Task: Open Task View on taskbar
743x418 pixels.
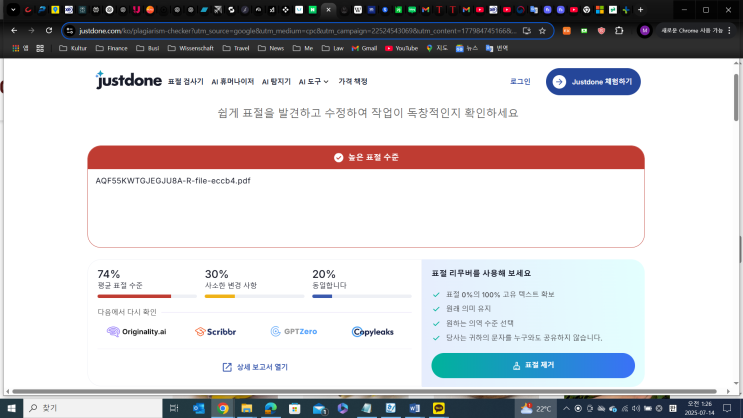Action: 174,408
